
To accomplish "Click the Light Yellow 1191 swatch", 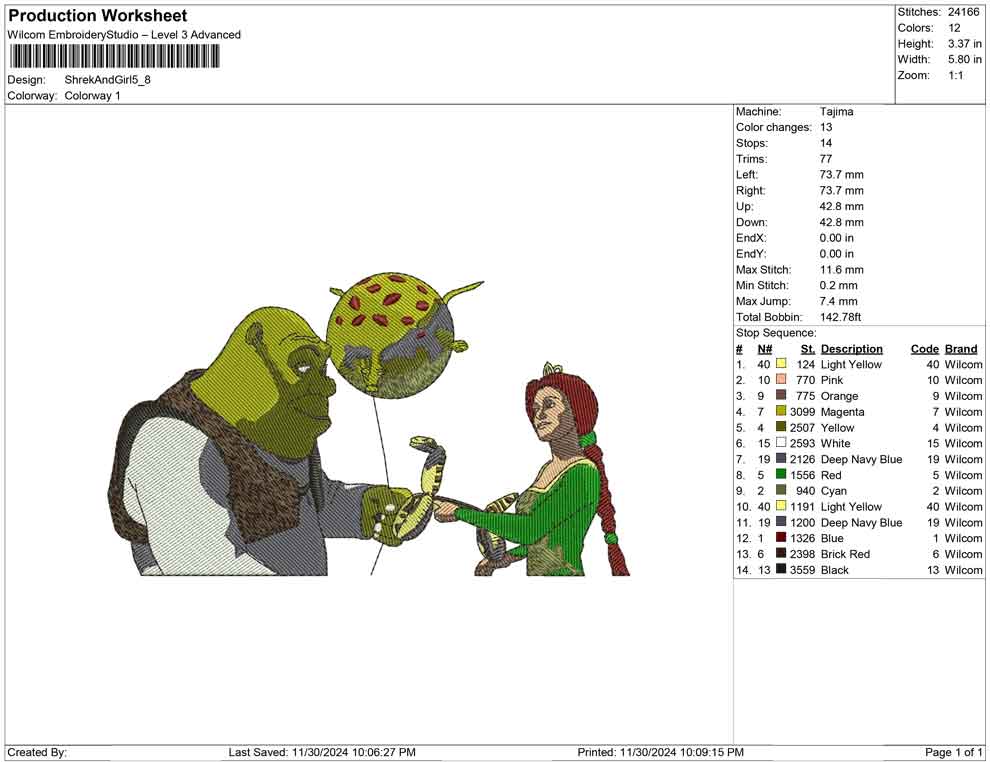I will pyautogui.click(x=781, y=506).
